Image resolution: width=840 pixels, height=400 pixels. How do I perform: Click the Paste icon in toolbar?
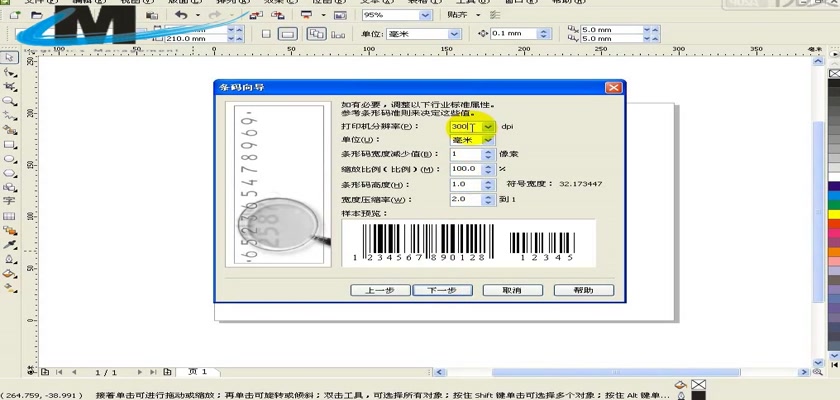(152, 15)
